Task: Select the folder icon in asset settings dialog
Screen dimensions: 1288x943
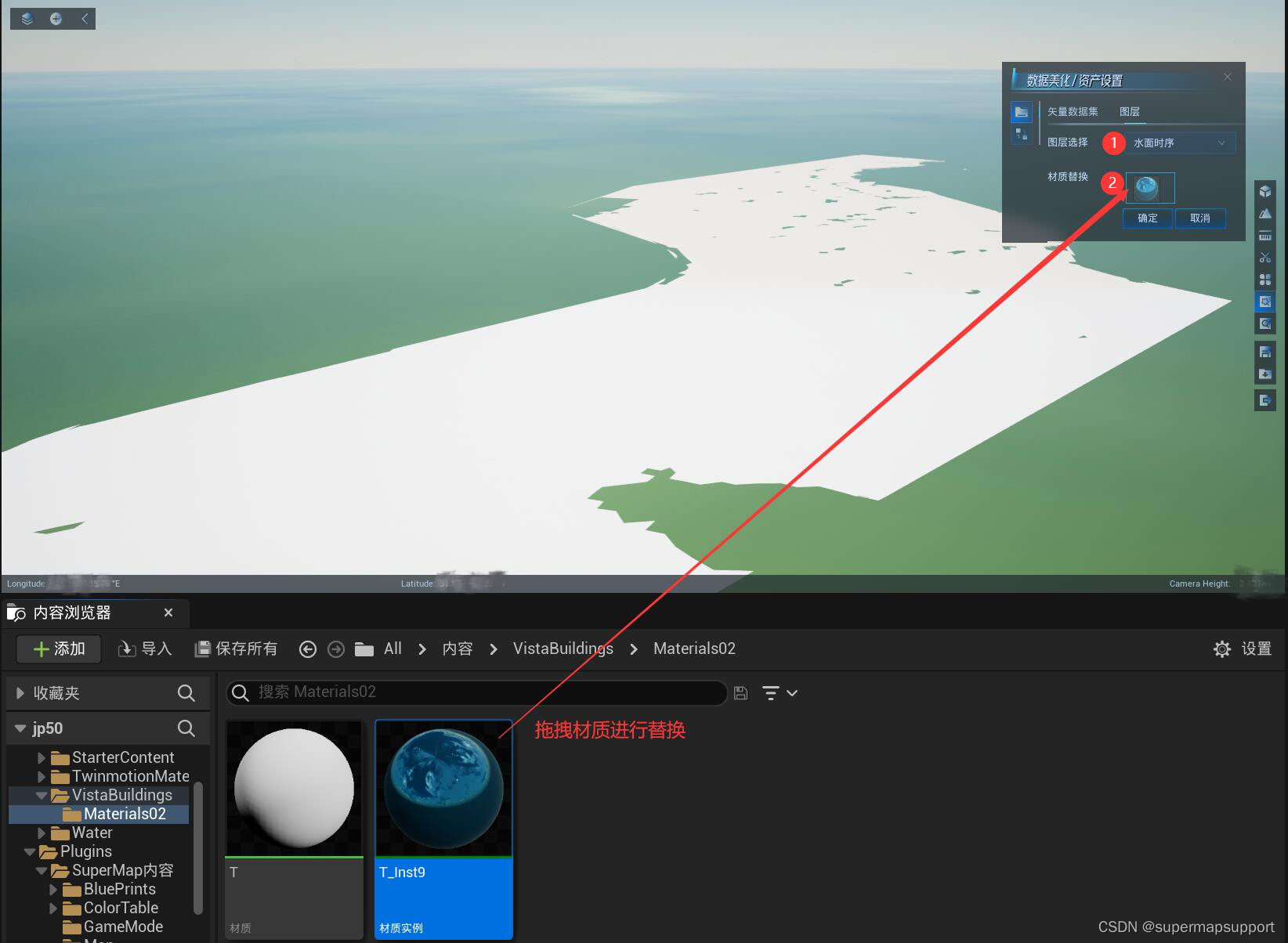Action: click(1021, 112)
